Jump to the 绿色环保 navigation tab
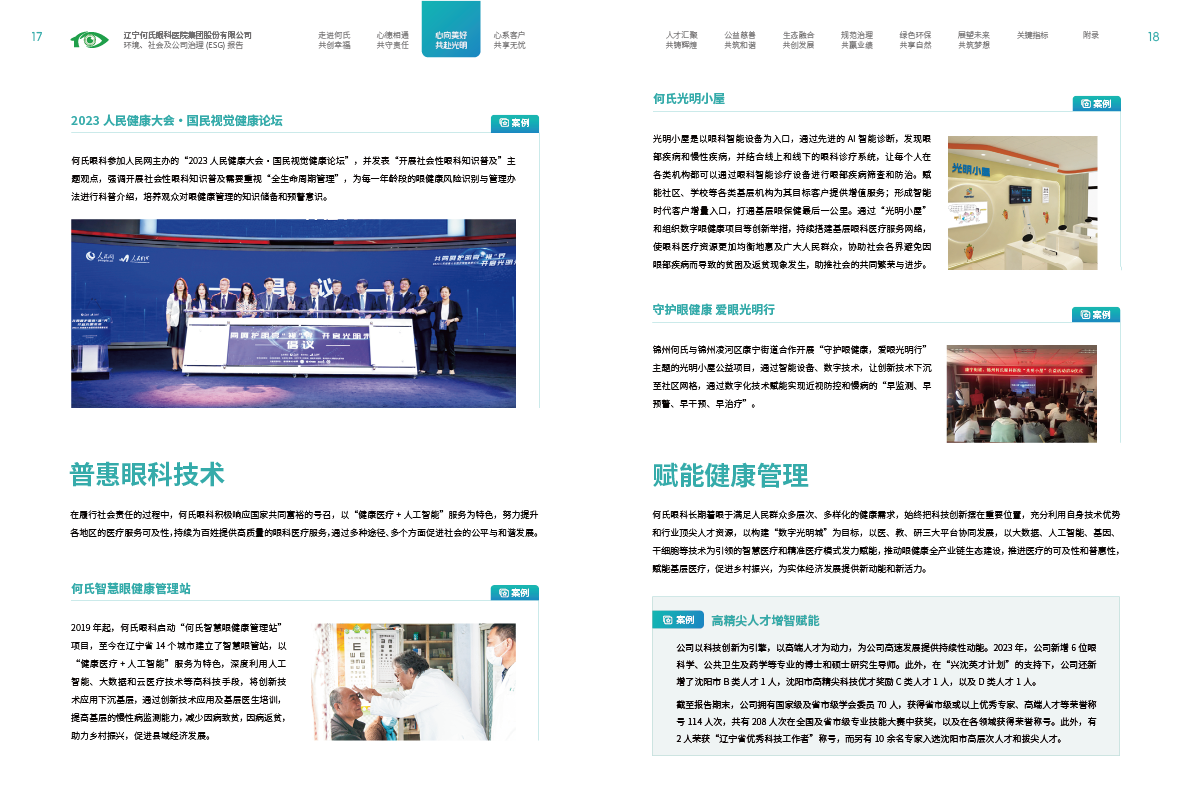Viewport: 1191px width, 809px height. coord(915,40)
